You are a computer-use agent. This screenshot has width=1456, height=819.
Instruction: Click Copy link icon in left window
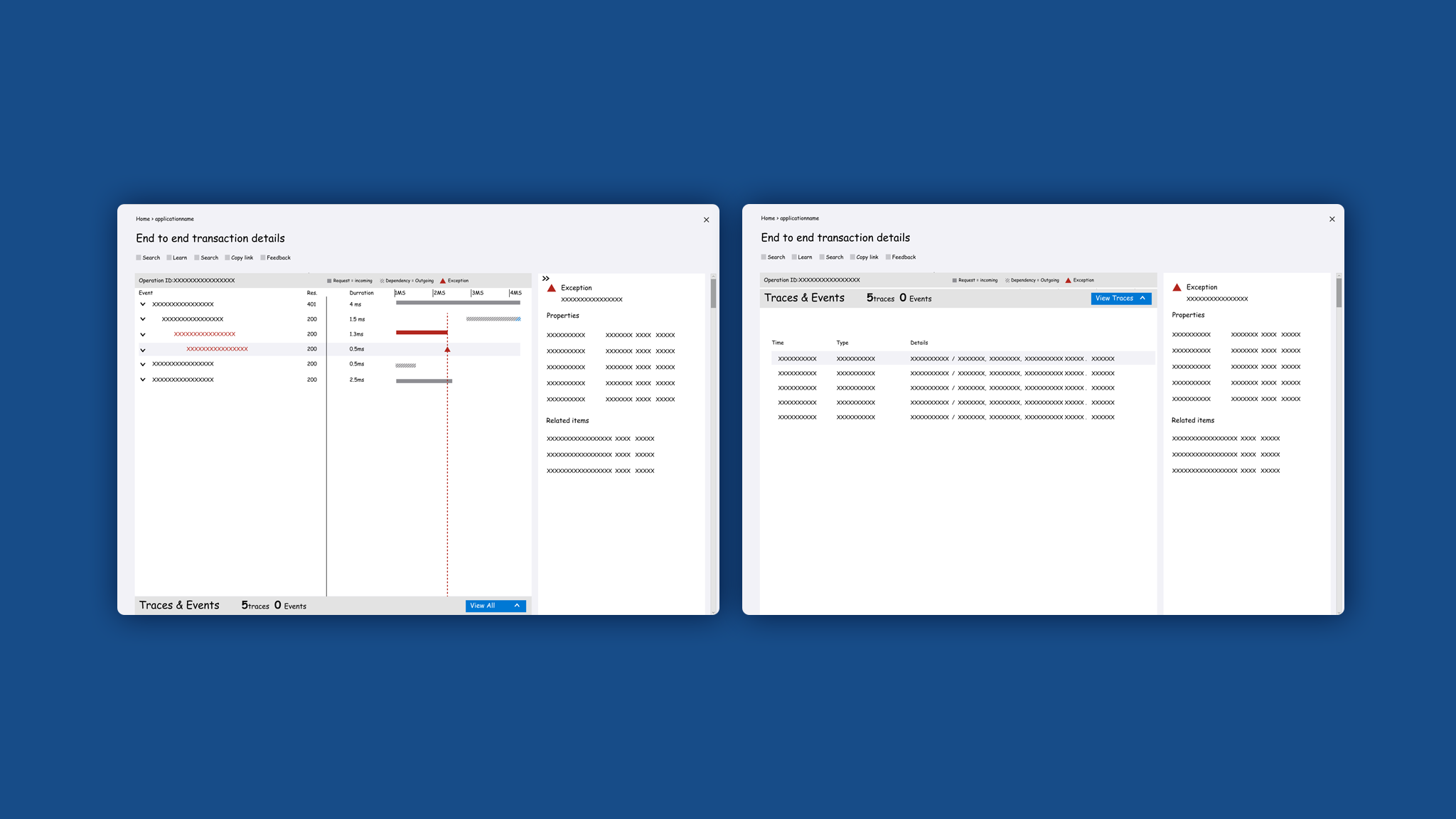pos(227,258)
